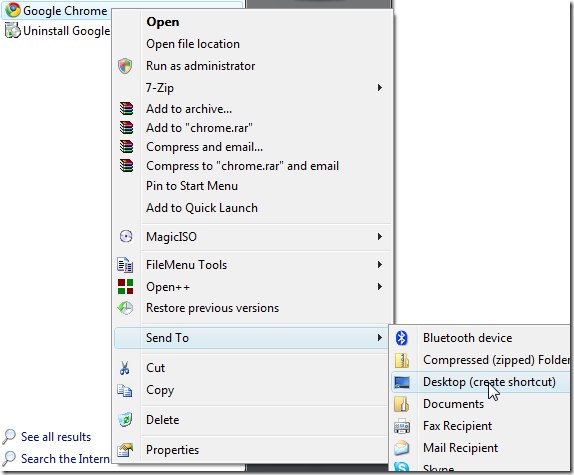574x475 pixels.
Task: Send to Bluetooth device
Action: coord(481,338)
